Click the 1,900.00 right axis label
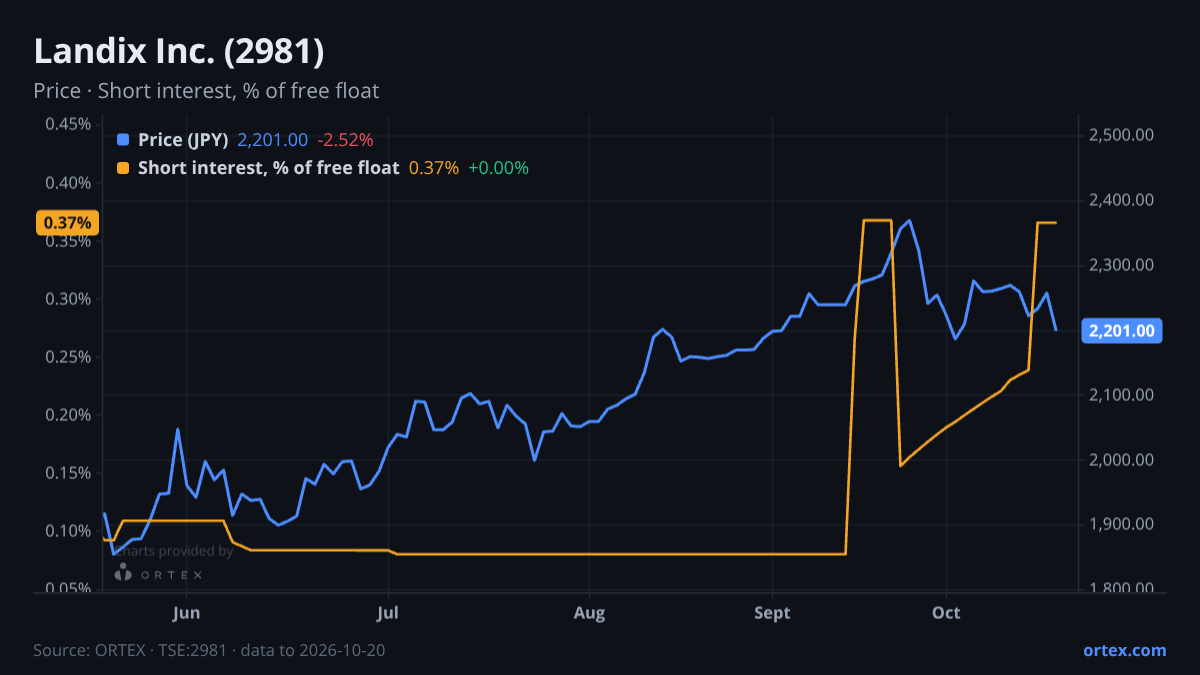 tap(1120, 524)
